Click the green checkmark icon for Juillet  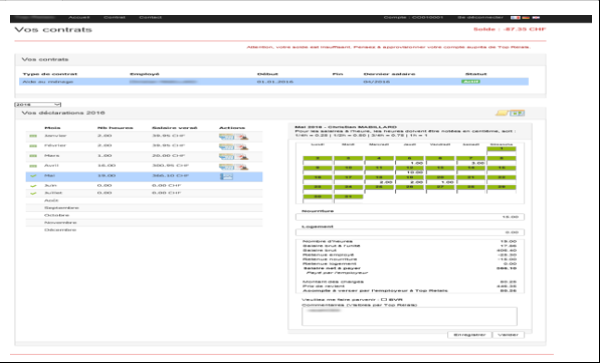33,194
